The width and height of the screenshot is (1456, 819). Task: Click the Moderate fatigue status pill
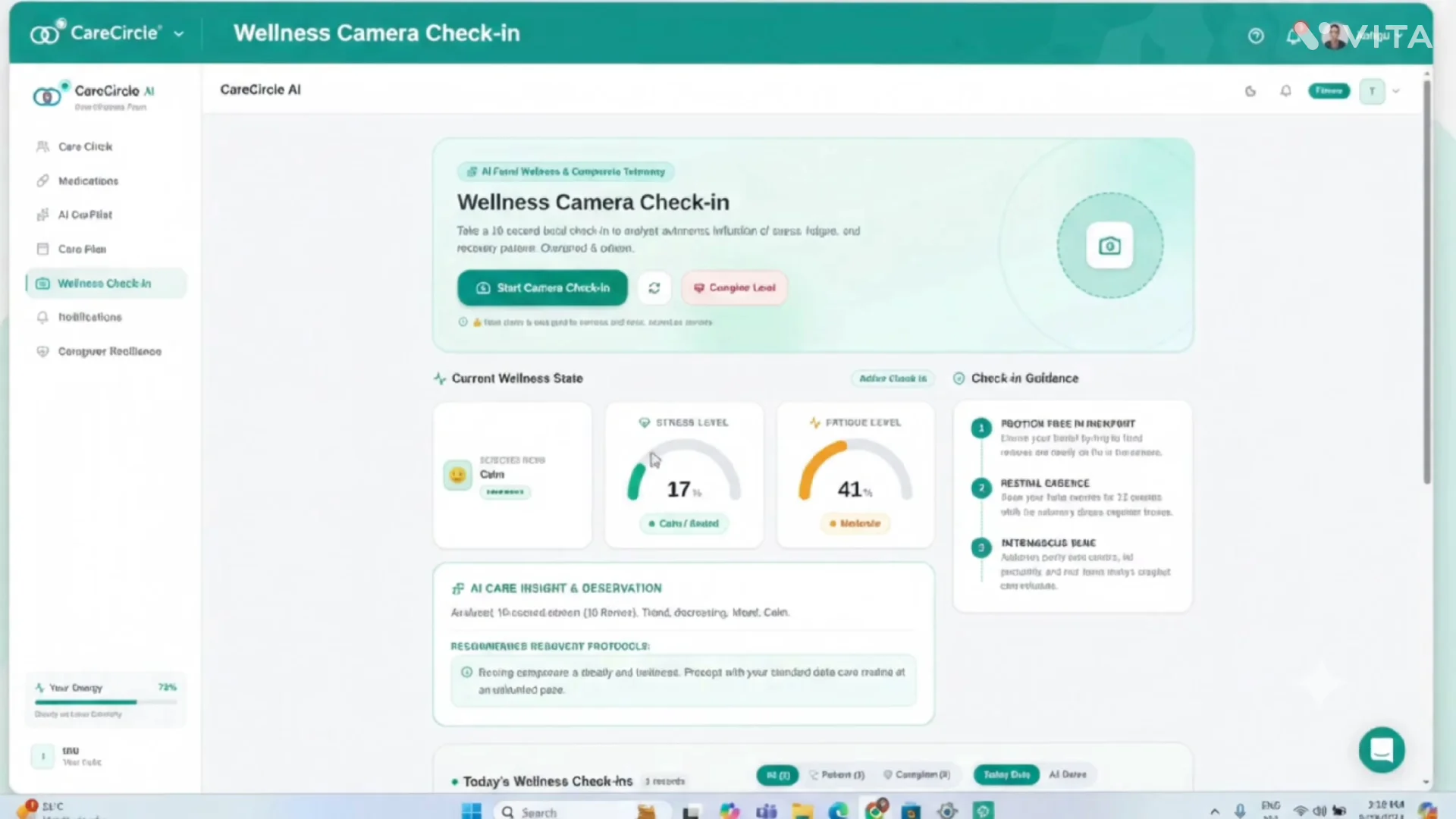[855, 523]
